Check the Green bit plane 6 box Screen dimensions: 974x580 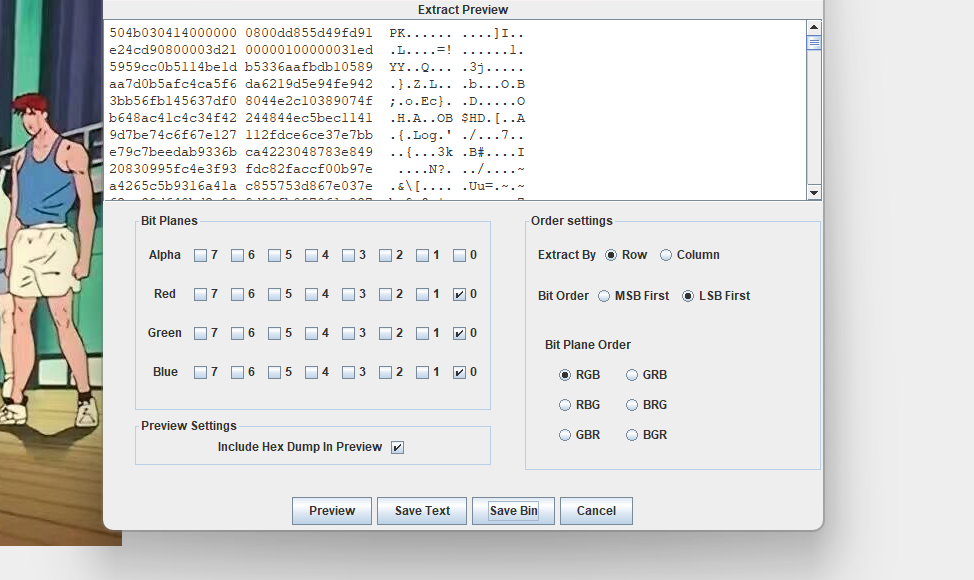coord(237,333)
